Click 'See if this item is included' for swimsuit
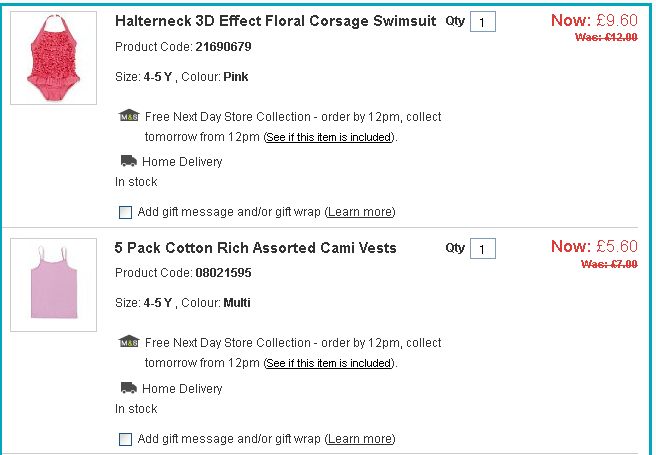 point(329,137)
